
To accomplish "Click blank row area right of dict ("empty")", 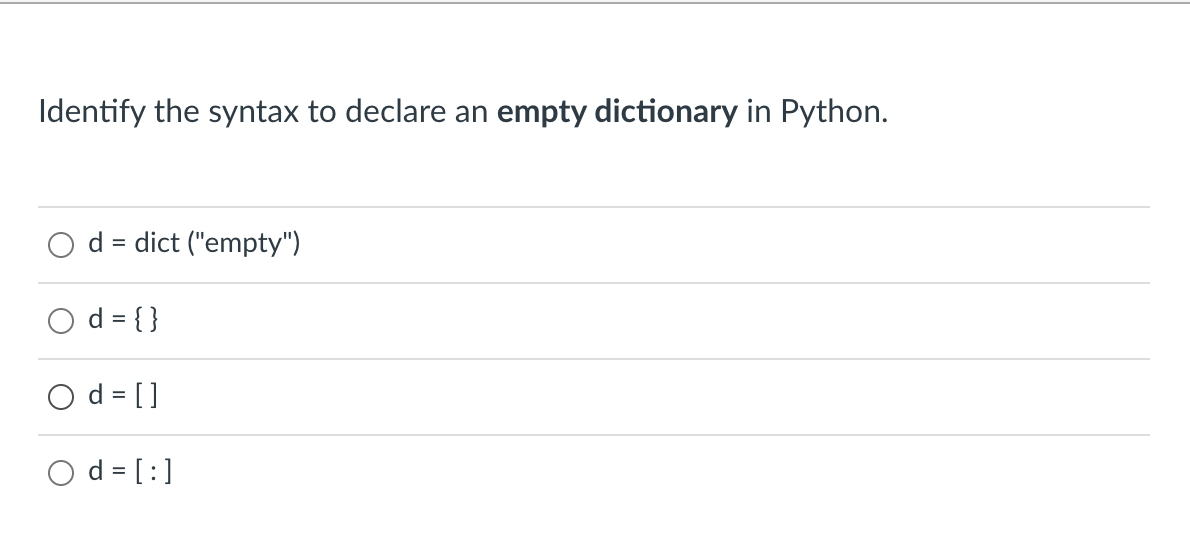I will [x=725, y=245].
